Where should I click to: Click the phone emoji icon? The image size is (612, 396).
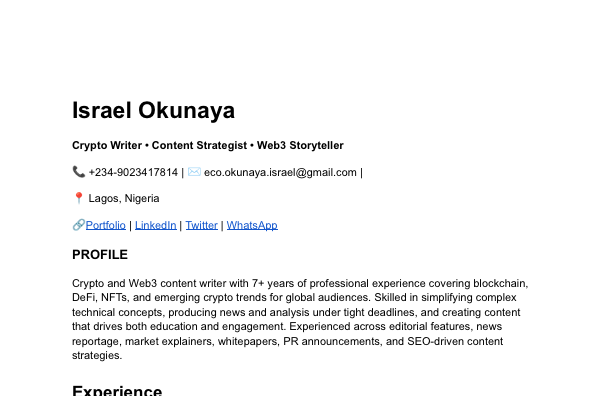(x=78, y=172)
